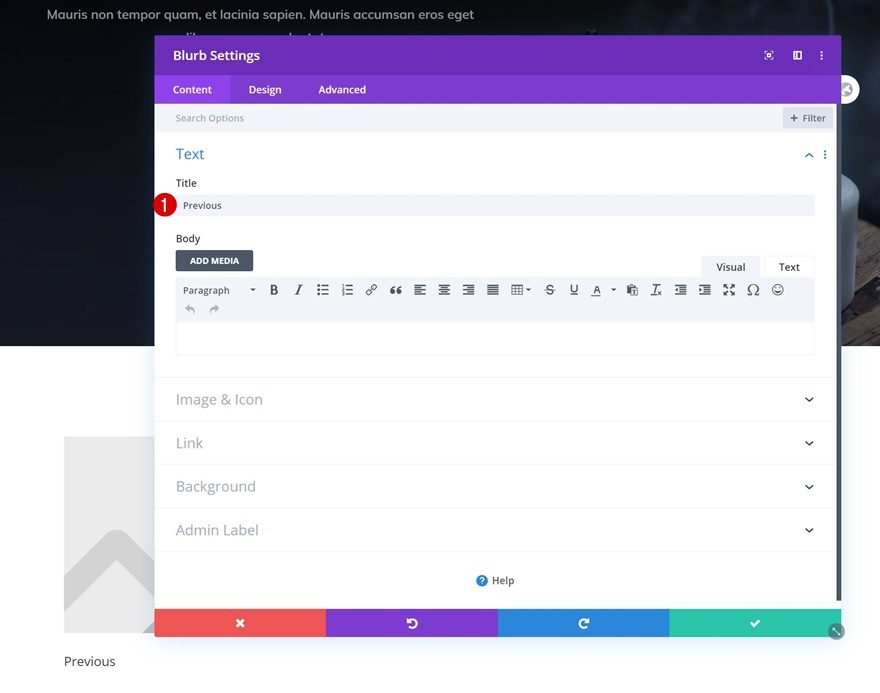Toggle distraction-free fullscreen writing mode

[729, 289]
